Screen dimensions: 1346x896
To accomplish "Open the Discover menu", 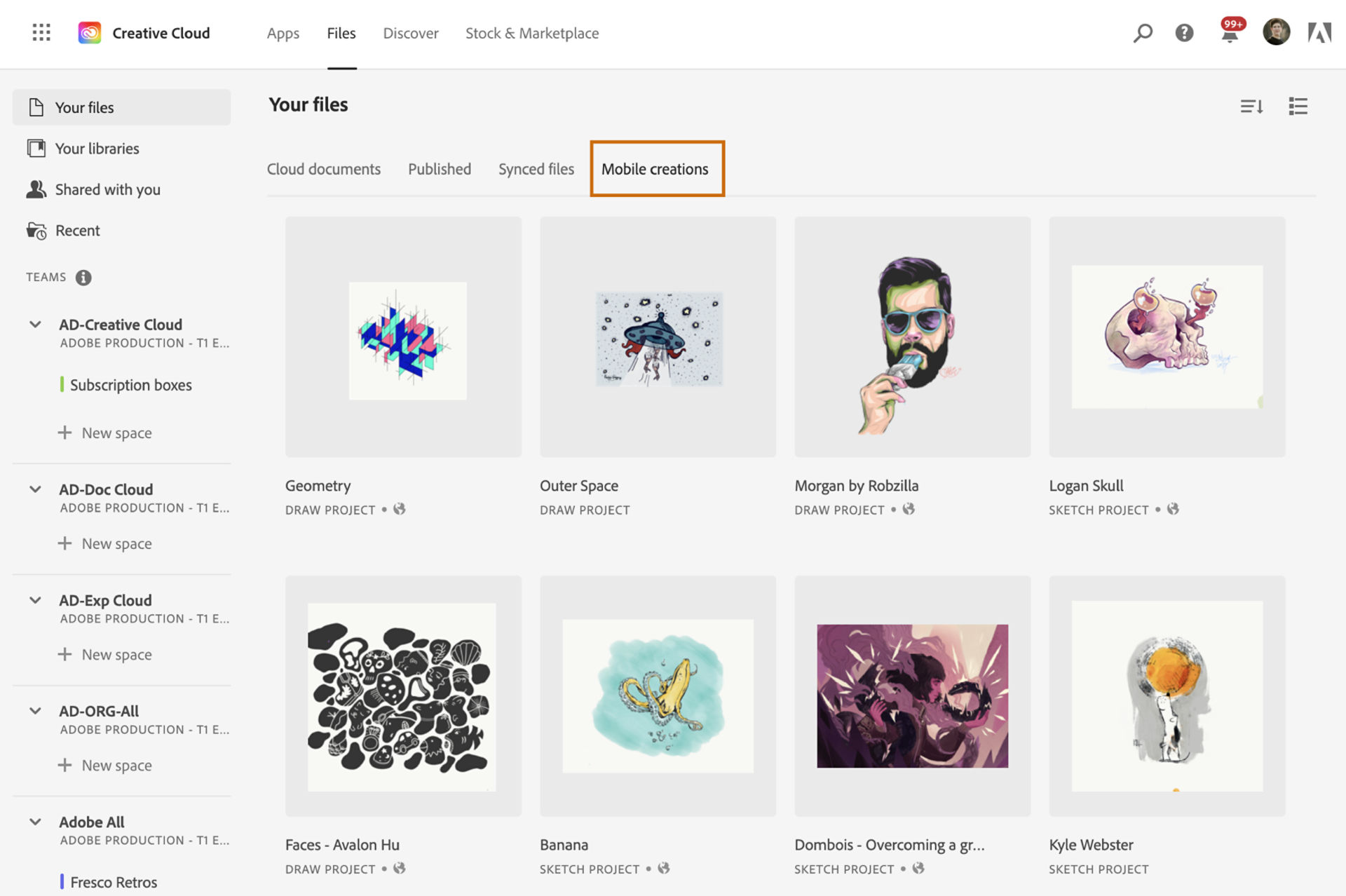I will click(x=410, y=33).
